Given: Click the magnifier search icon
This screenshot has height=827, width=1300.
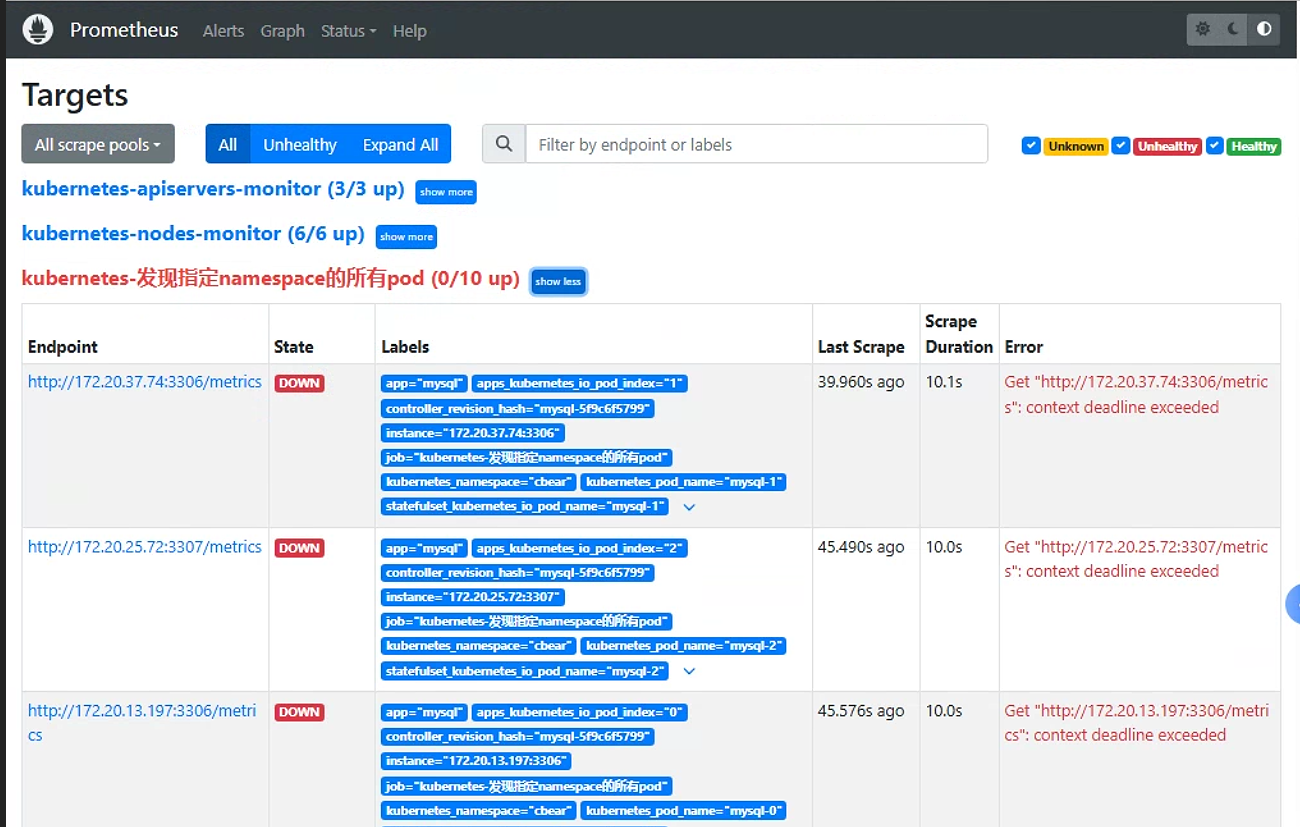Looking at the screenshot, I should pyautogui.click(x=504, y=144).
